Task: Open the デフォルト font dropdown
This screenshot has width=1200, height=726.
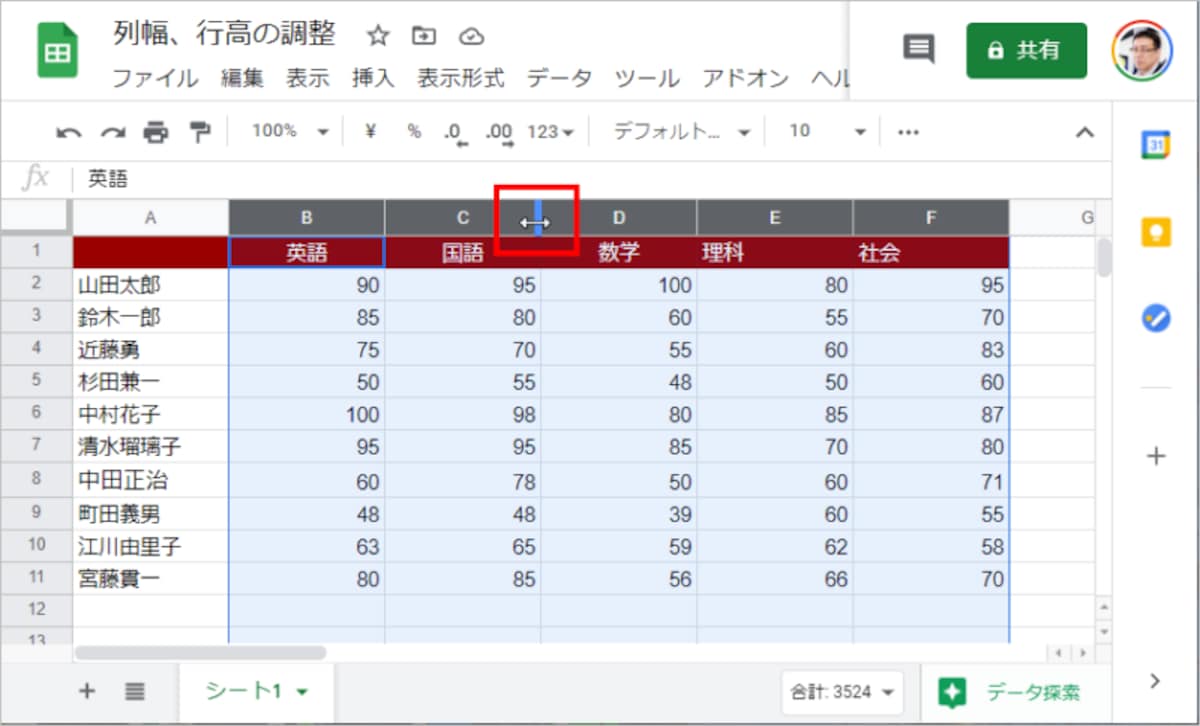Action: 681,132
